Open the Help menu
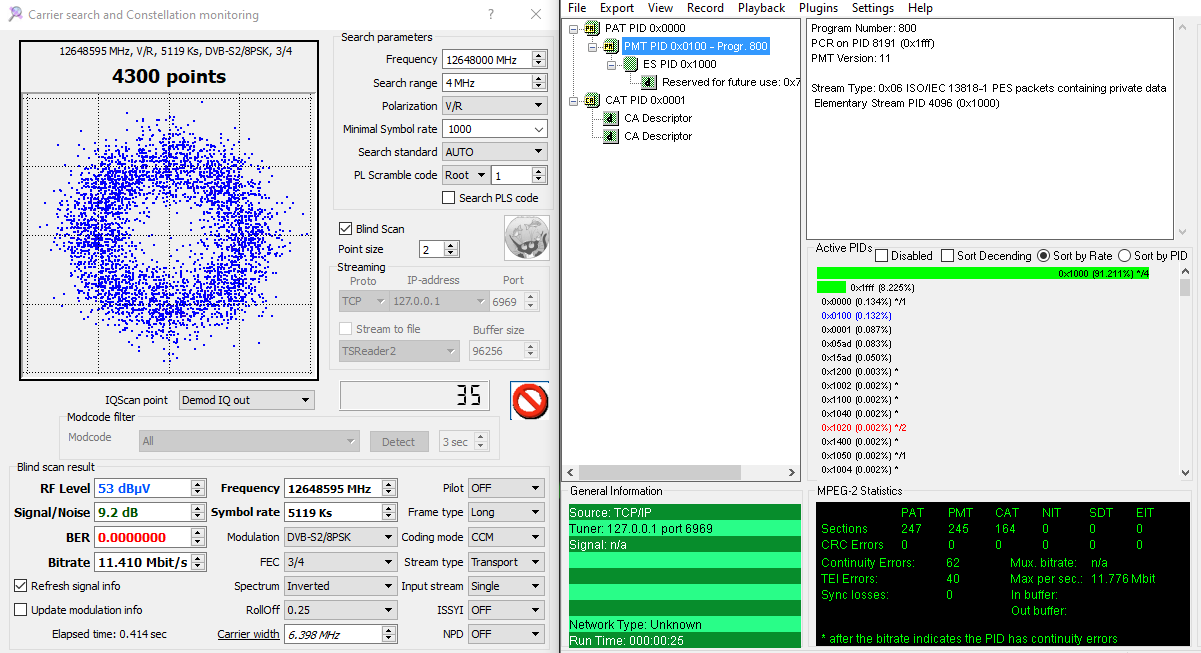Screen dimensions: 1201x653 [920, 8]
